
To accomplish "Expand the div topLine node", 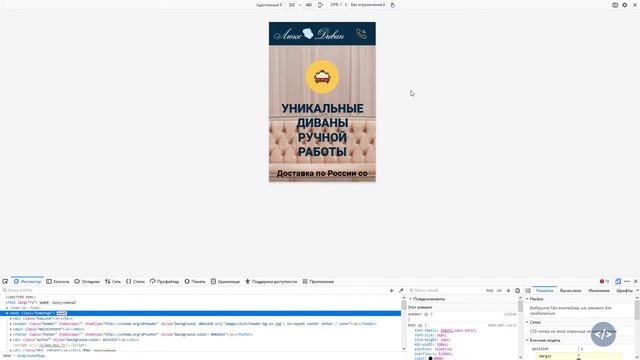I will pos(11,318).
